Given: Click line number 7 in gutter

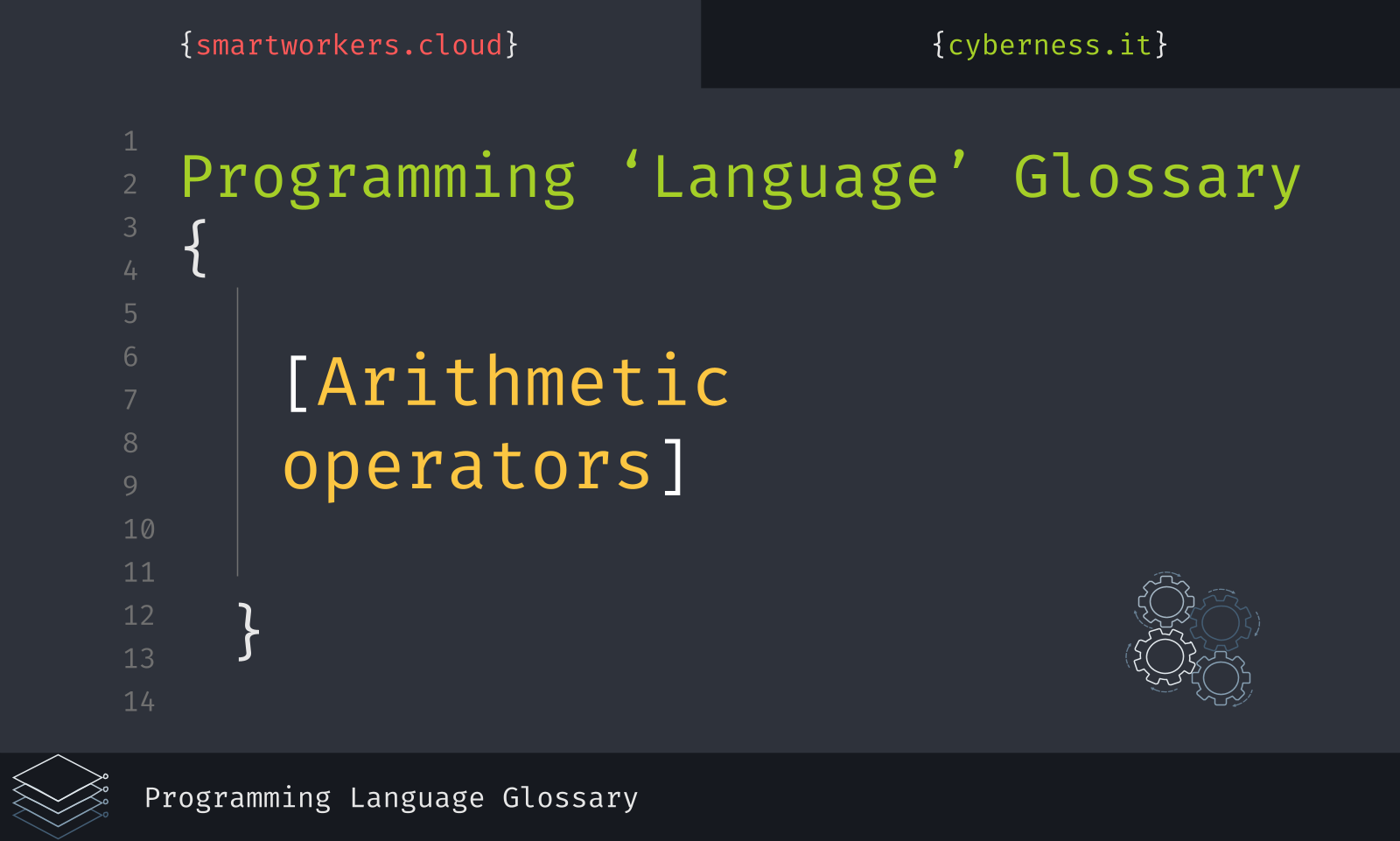Looking at the screenshot, I should pos(130,399).
